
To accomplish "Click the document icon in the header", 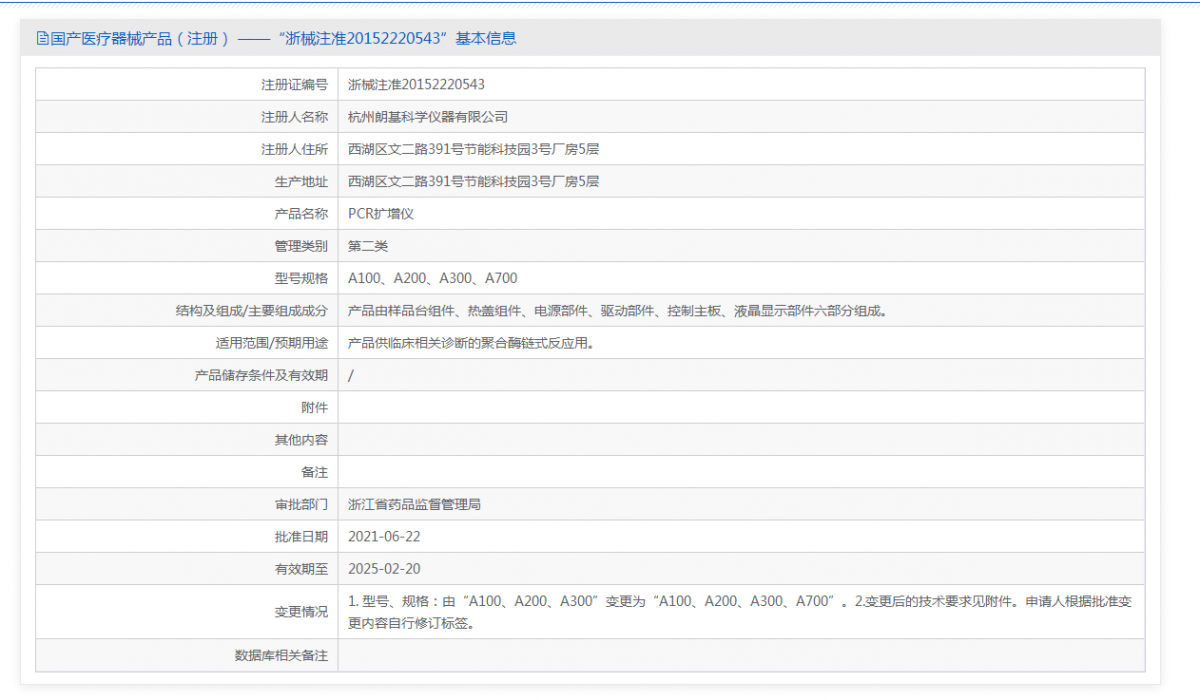I will pos(42,39).
